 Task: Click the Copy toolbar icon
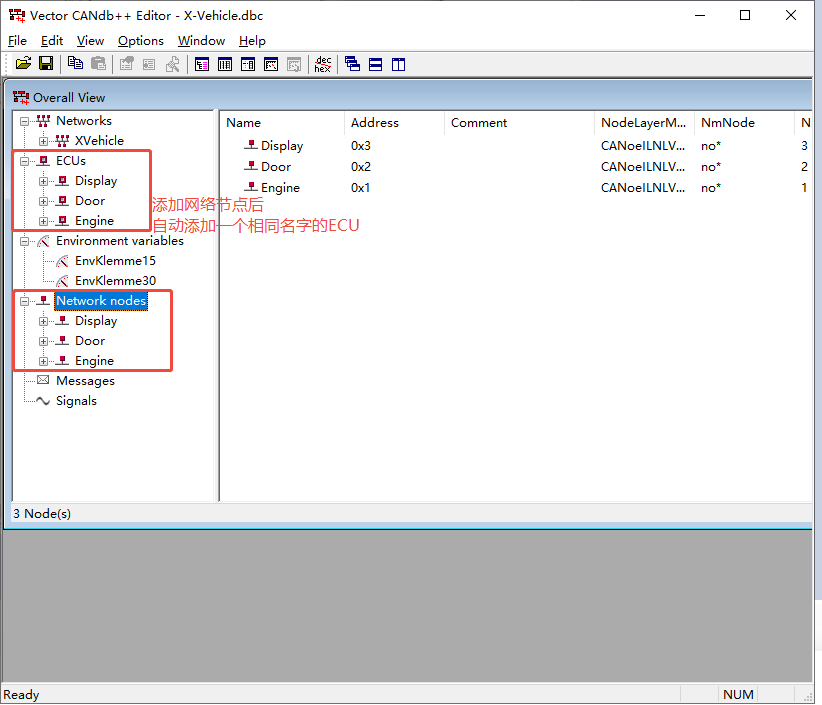[x=75, y=64]
